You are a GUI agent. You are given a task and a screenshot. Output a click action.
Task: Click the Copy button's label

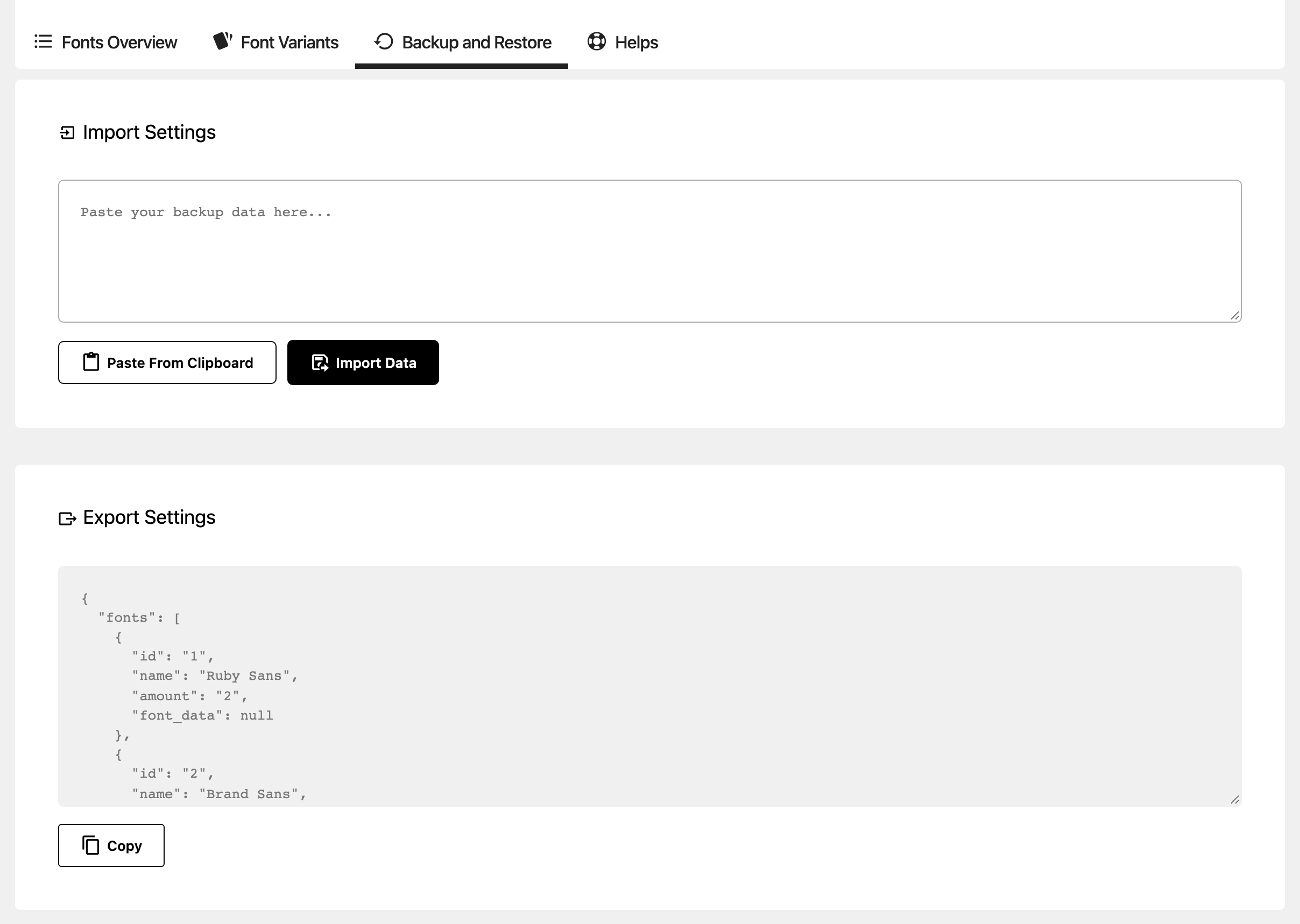[x=125, y=846]
